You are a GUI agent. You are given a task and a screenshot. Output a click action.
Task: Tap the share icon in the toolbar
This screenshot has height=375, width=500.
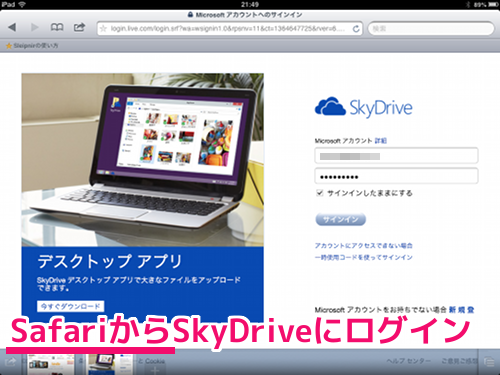point(79,27)
